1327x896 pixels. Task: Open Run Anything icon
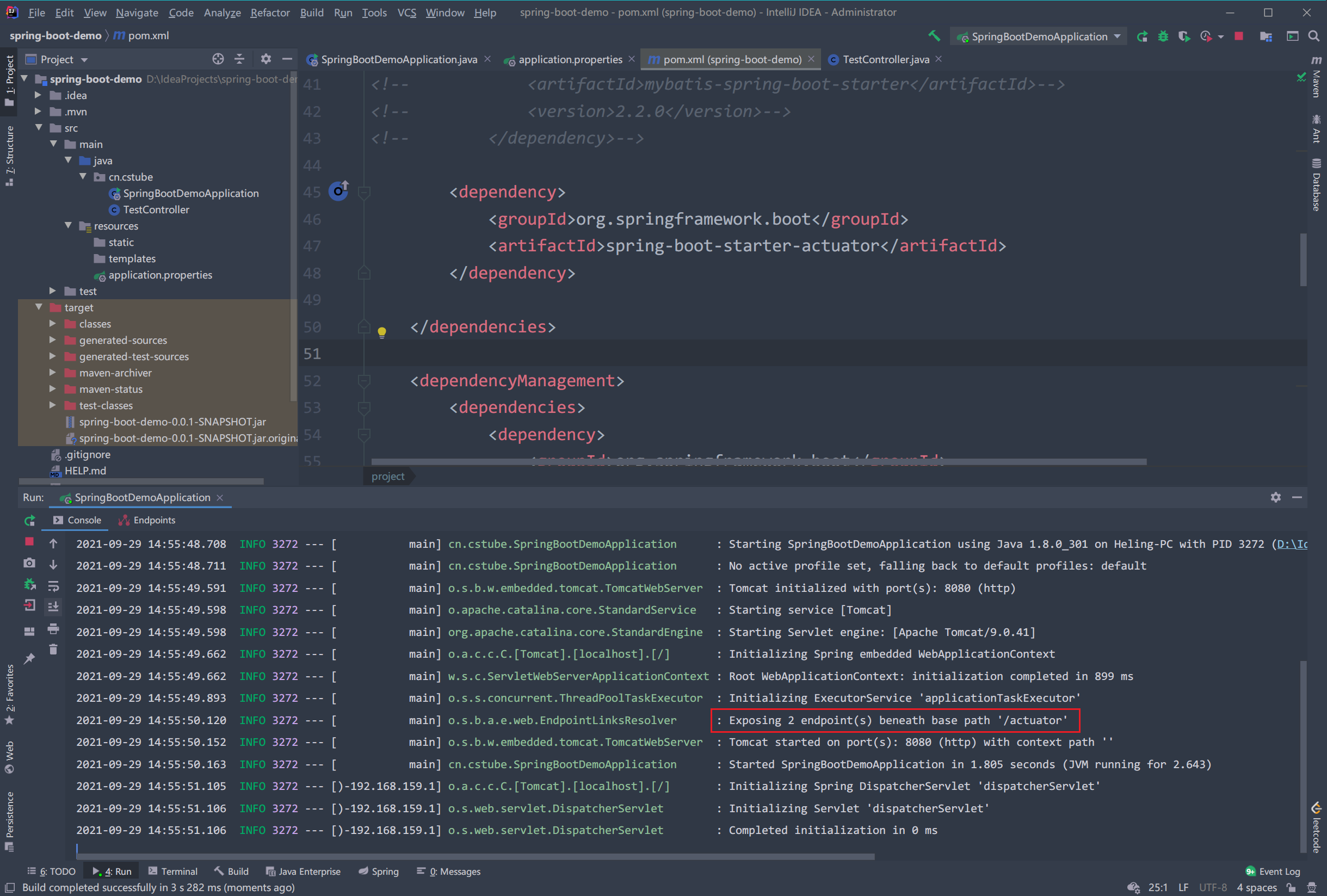click(x=1292, y=36)
